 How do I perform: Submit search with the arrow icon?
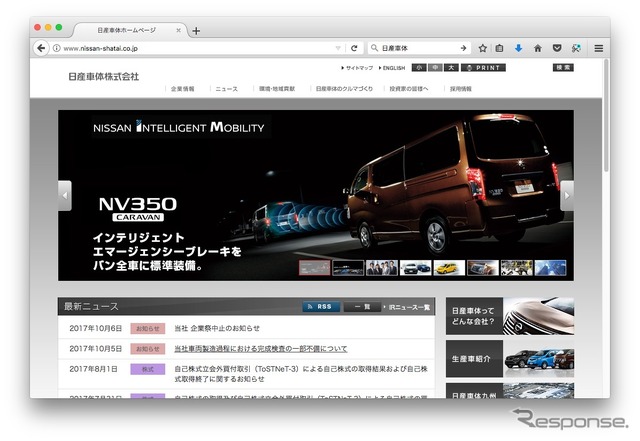pos(463,48)
